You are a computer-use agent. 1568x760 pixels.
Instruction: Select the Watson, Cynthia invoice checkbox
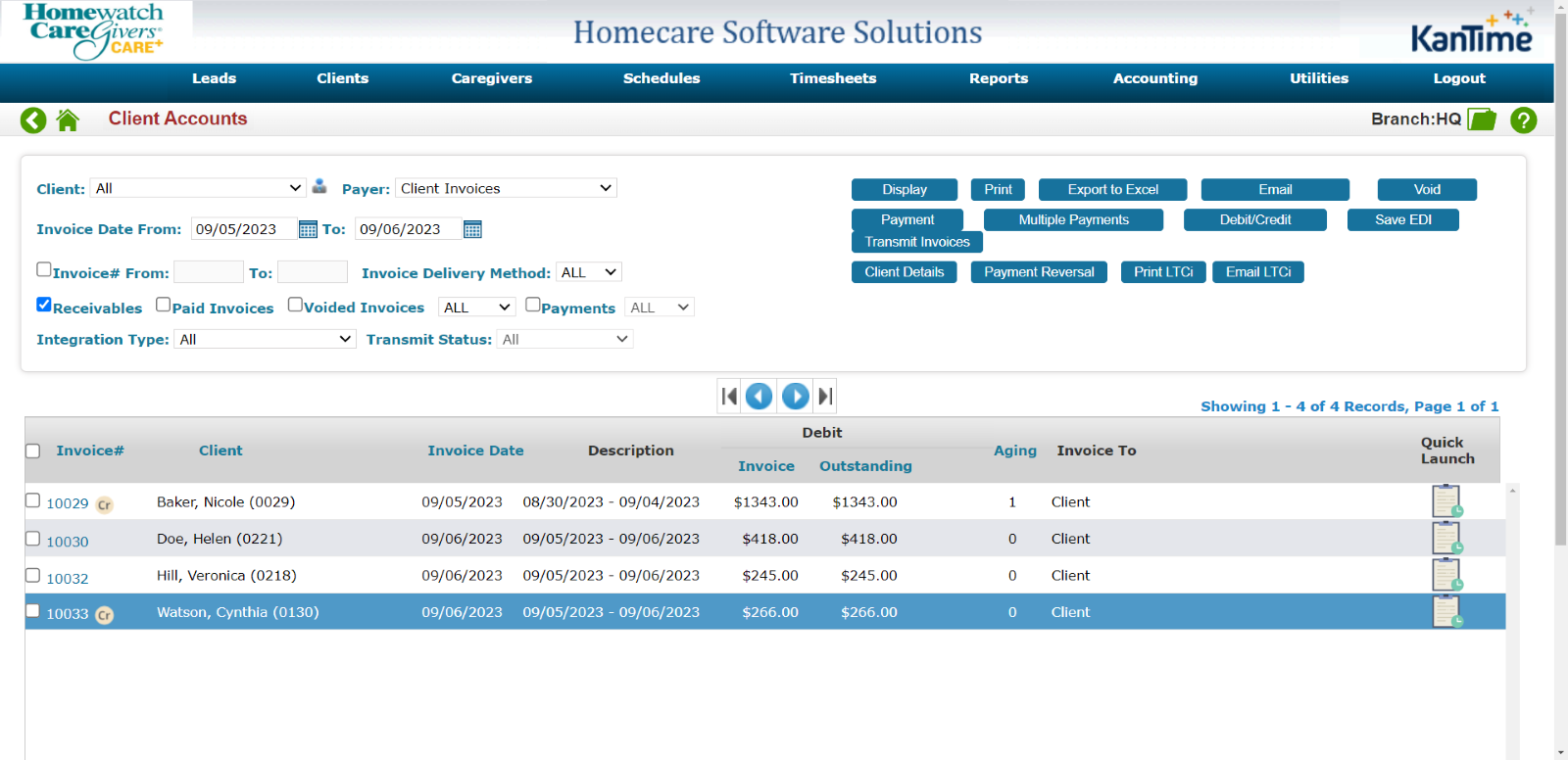[32, 611]
